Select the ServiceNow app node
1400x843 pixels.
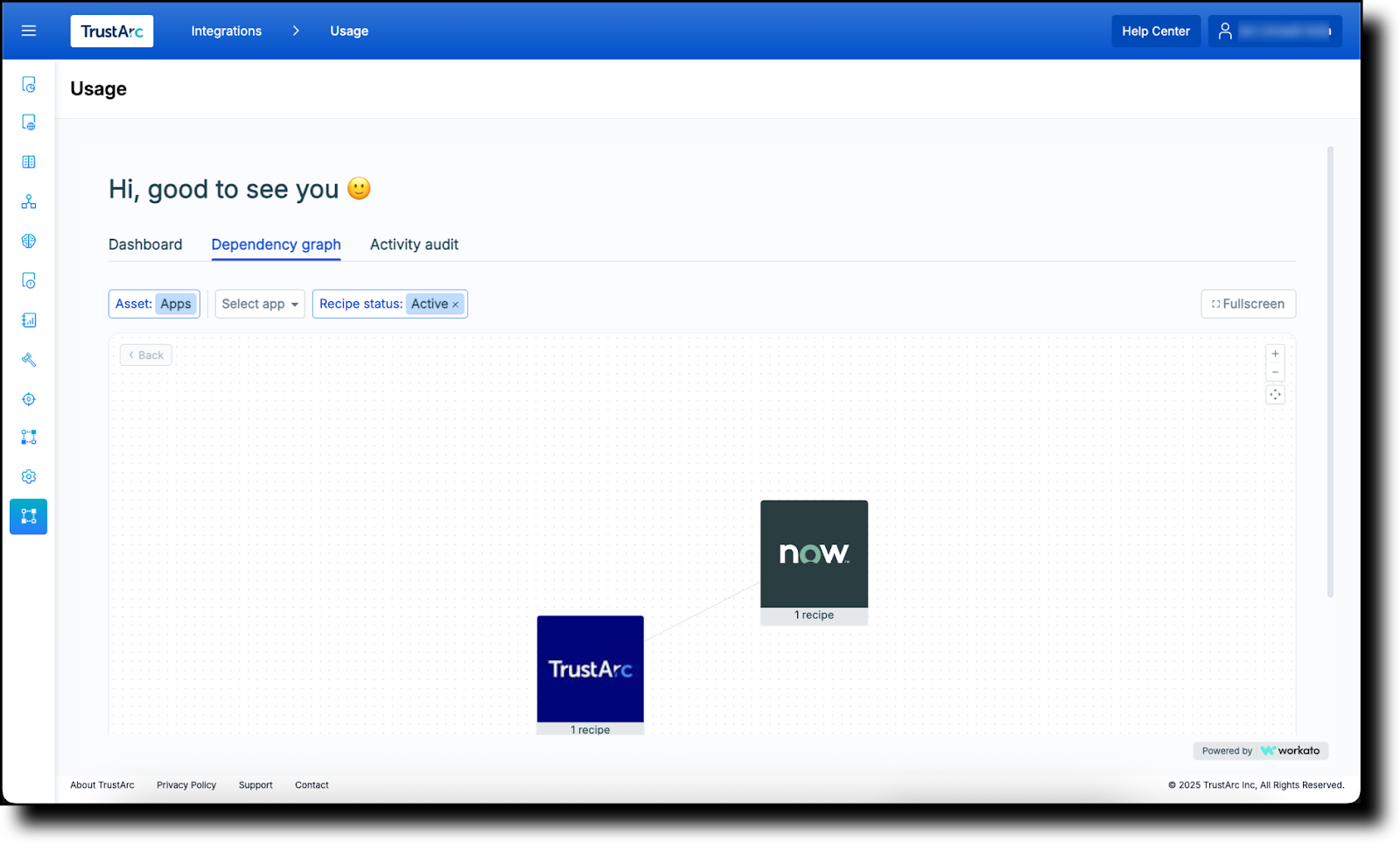(814, 554)
